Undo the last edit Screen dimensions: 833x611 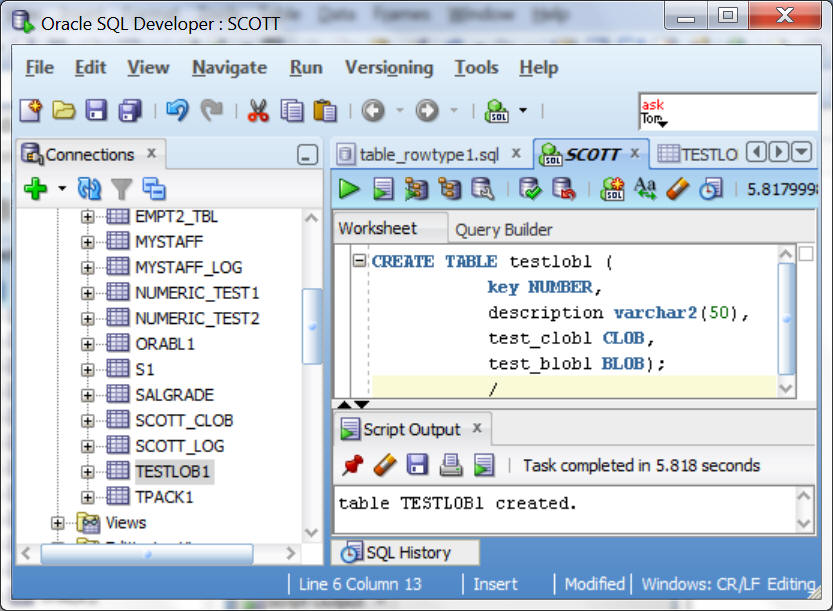click(177, 111)
